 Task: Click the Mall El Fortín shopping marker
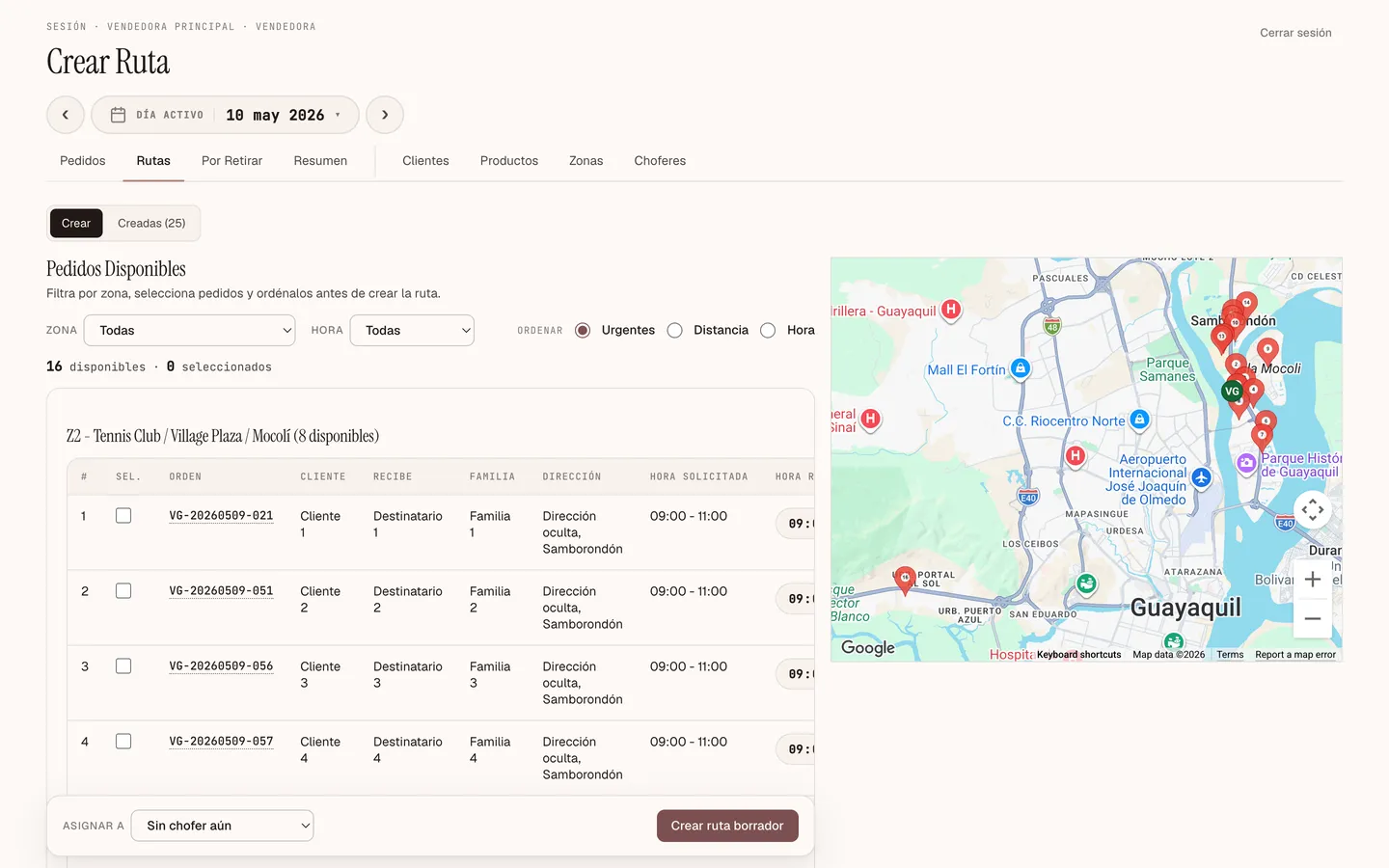pos(1021,368)
